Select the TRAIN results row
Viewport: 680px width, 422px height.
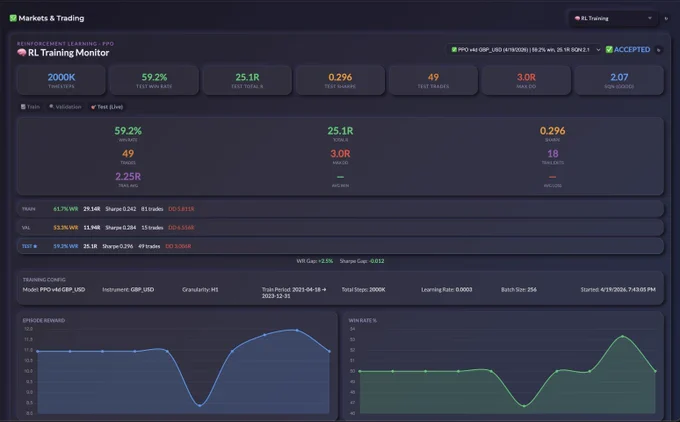click(340, 209)
